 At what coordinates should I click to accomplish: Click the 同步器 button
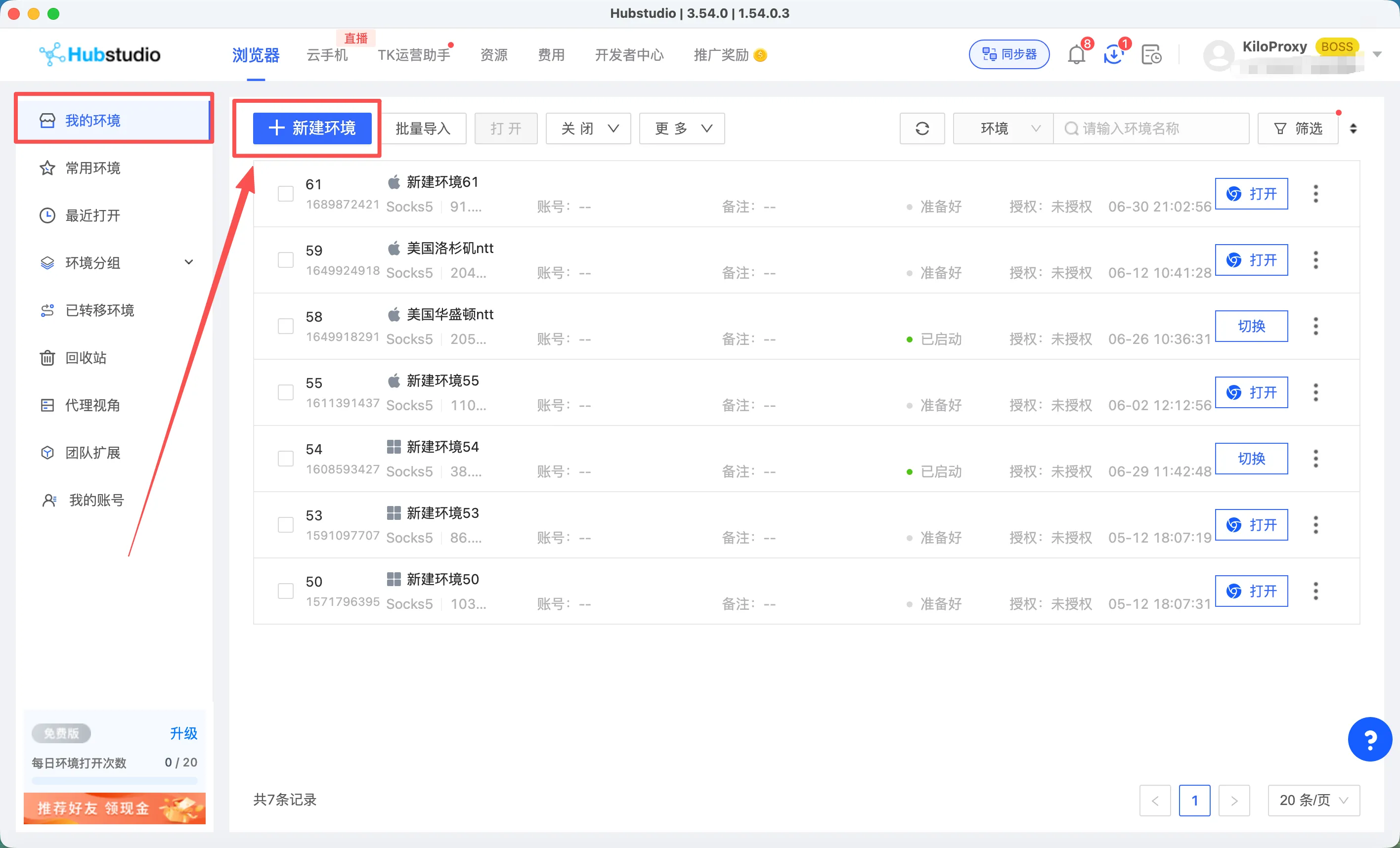pyautogui.click(x=1009, y=54)
